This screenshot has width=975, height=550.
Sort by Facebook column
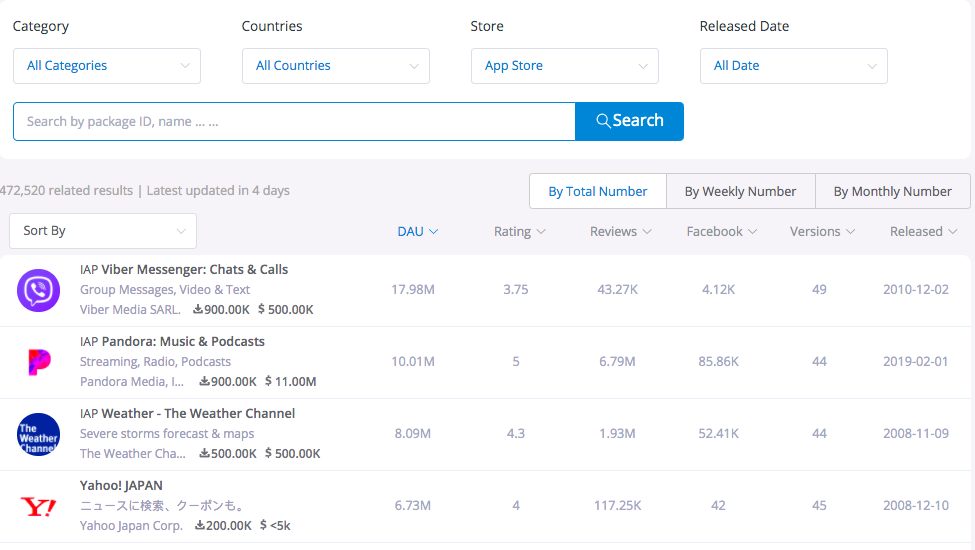click(x=721, y=231)
